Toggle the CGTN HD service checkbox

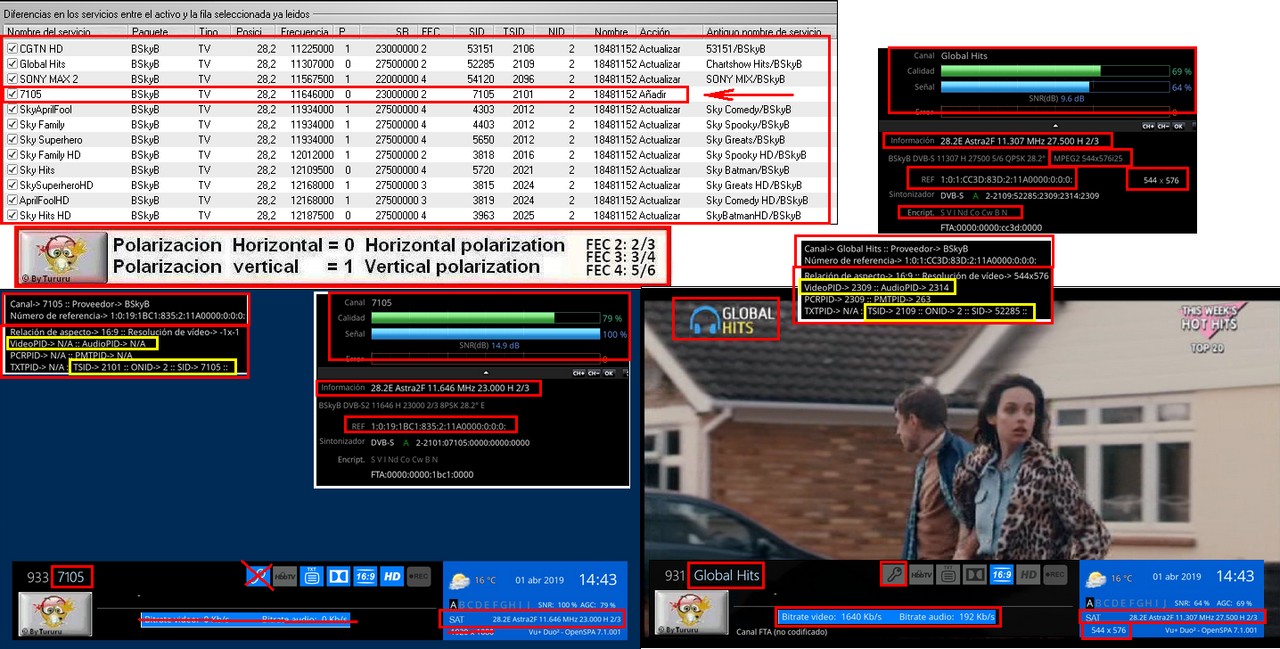[x=12, y=48]
